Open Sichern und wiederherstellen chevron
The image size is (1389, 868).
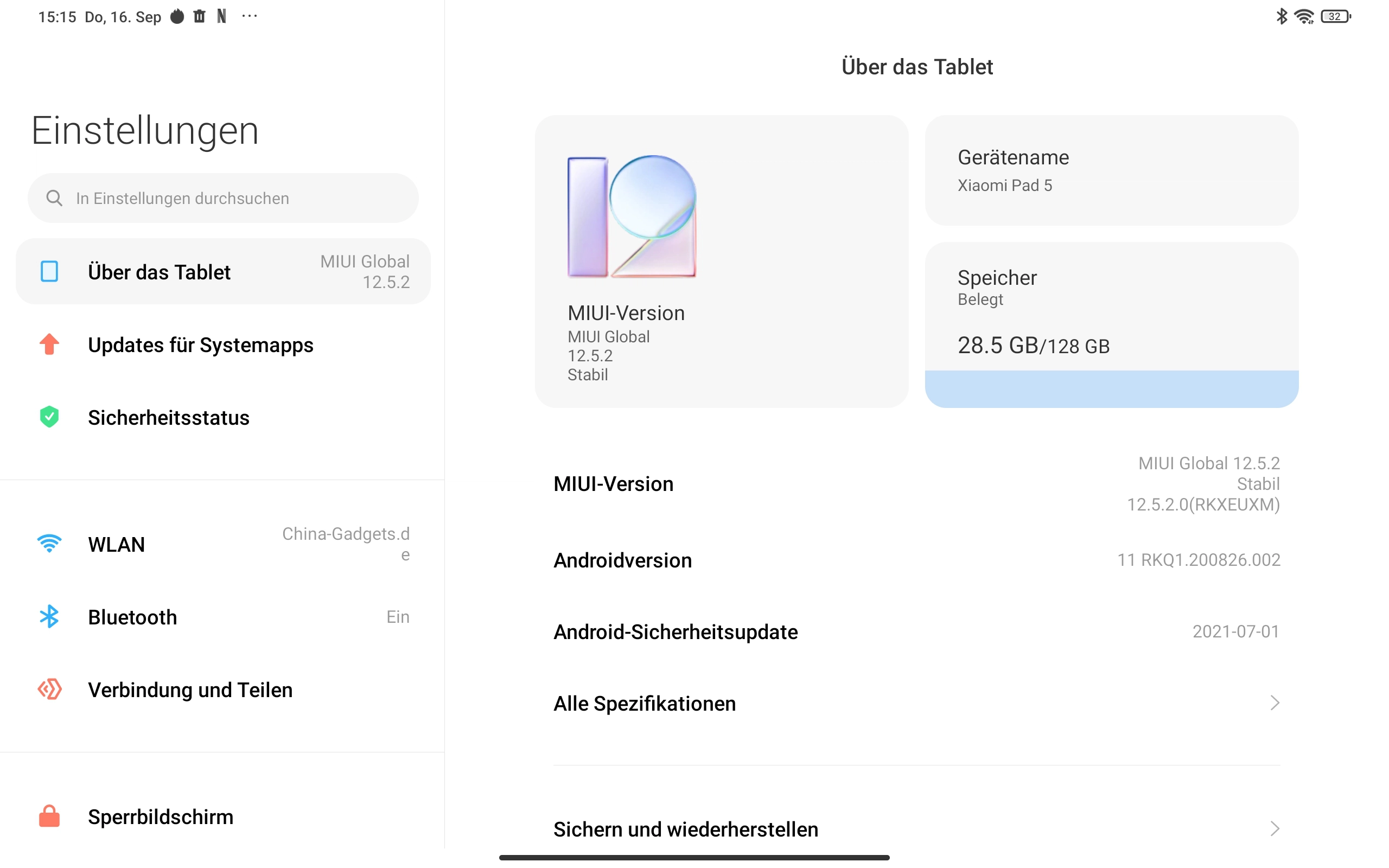1274,828
